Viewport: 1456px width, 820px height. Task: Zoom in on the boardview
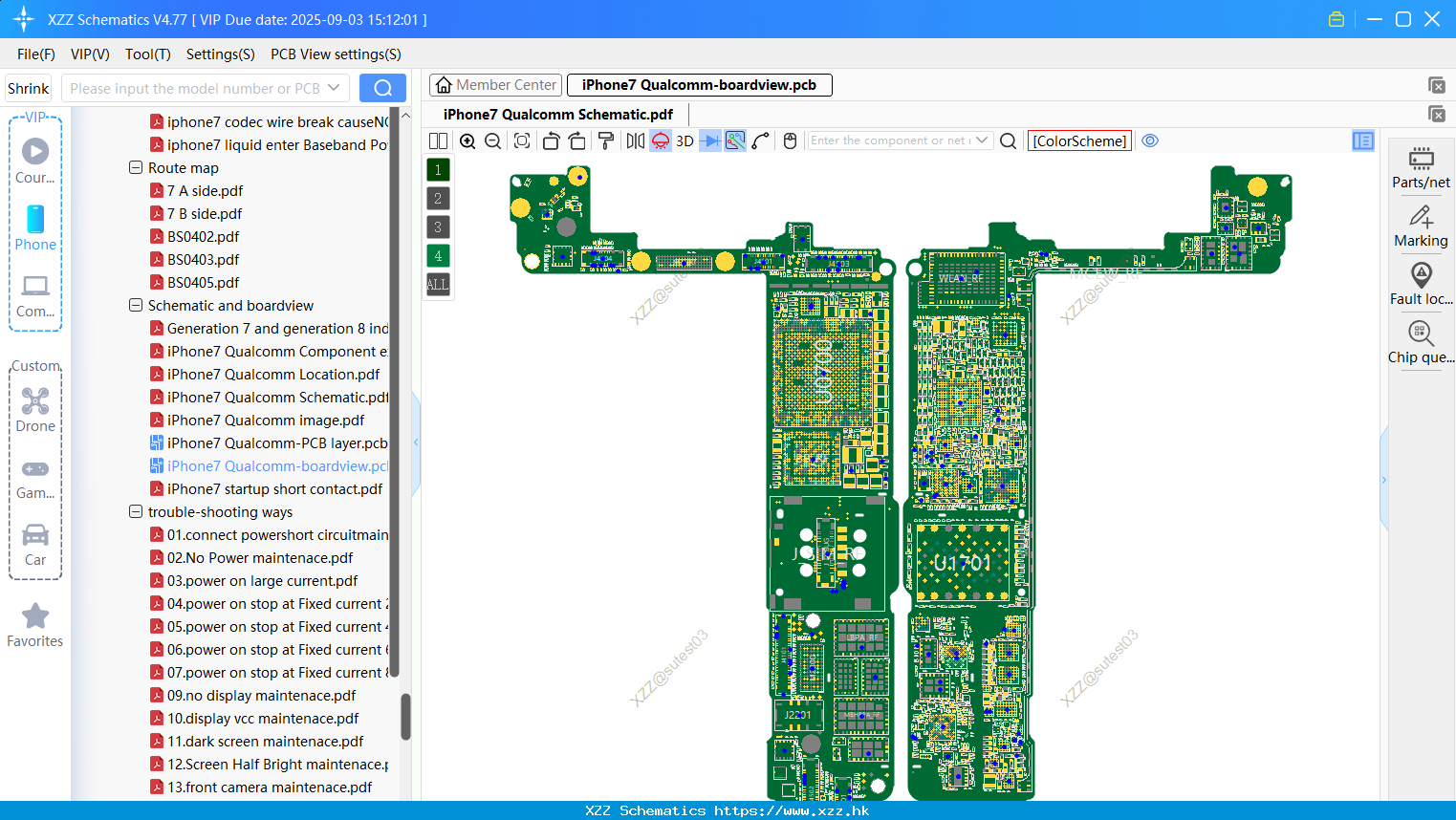(x=467, y=140)
